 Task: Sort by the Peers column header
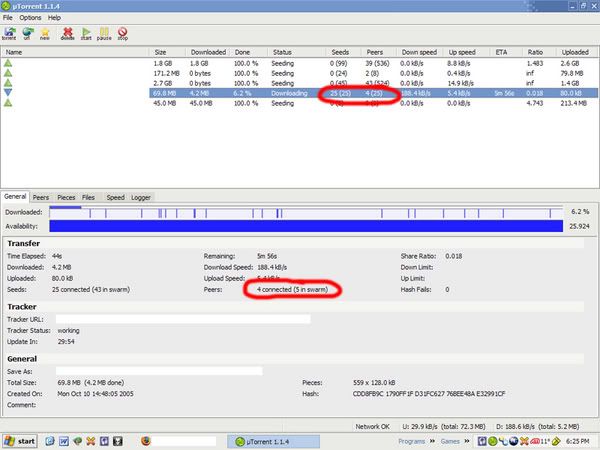tap(379, 52)
